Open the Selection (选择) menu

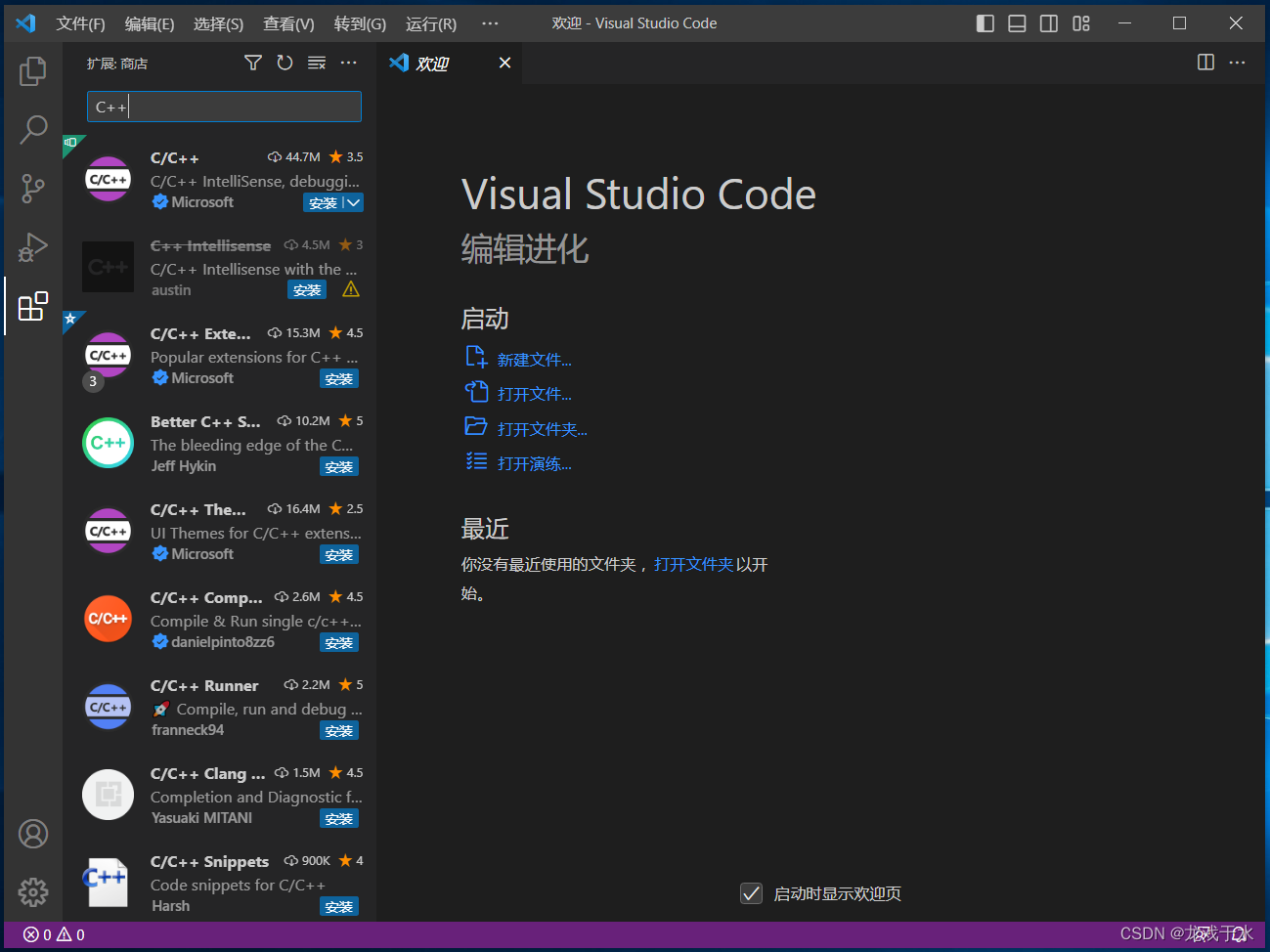[x=218, y=23]
